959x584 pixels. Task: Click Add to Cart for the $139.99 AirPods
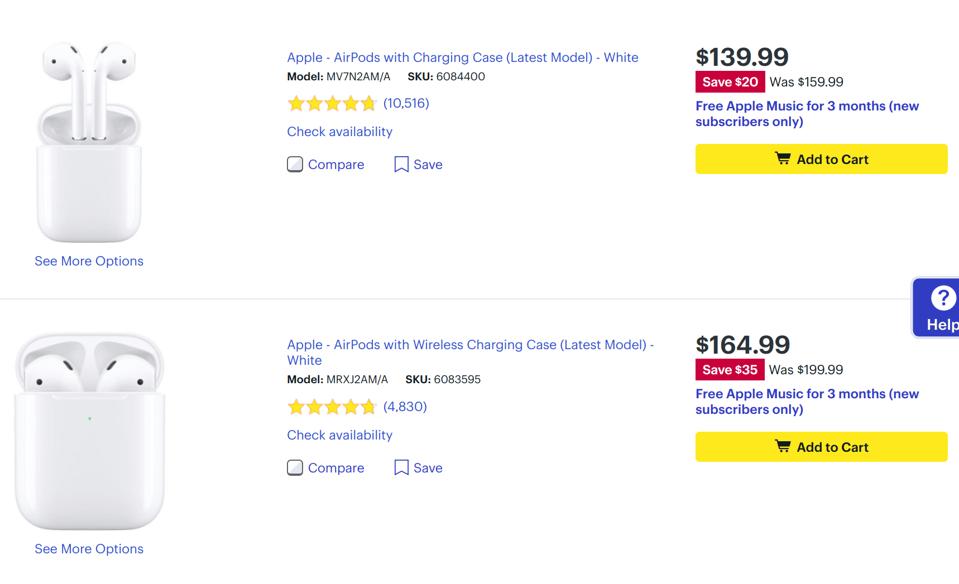click(x=820, y=159)
